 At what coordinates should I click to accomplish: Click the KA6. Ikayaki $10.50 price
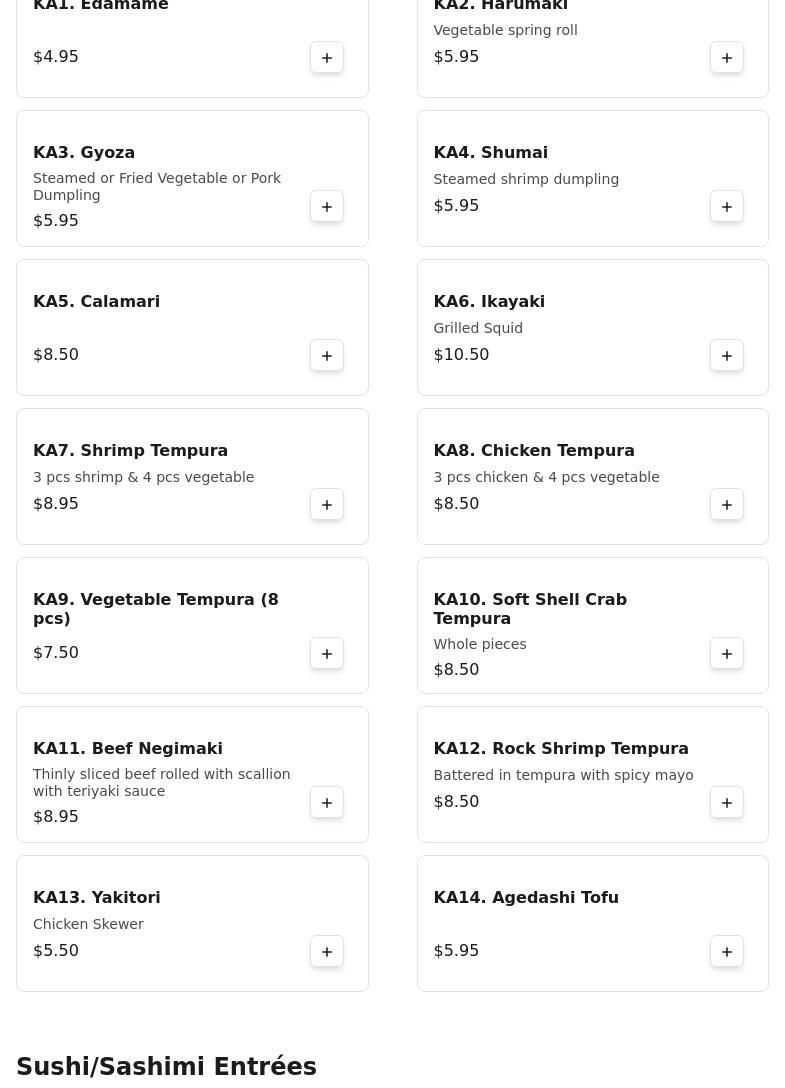click(461, 355)
